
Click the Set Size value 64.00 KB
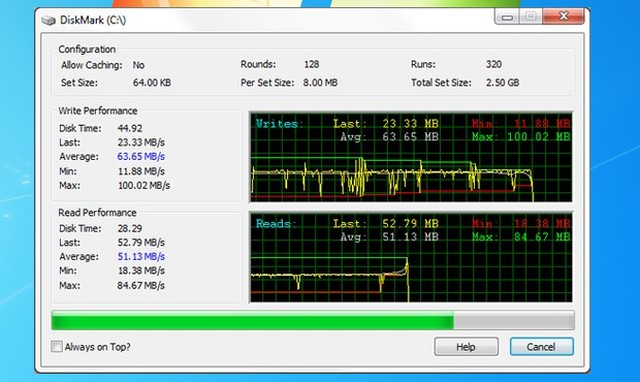pos(152,82)
